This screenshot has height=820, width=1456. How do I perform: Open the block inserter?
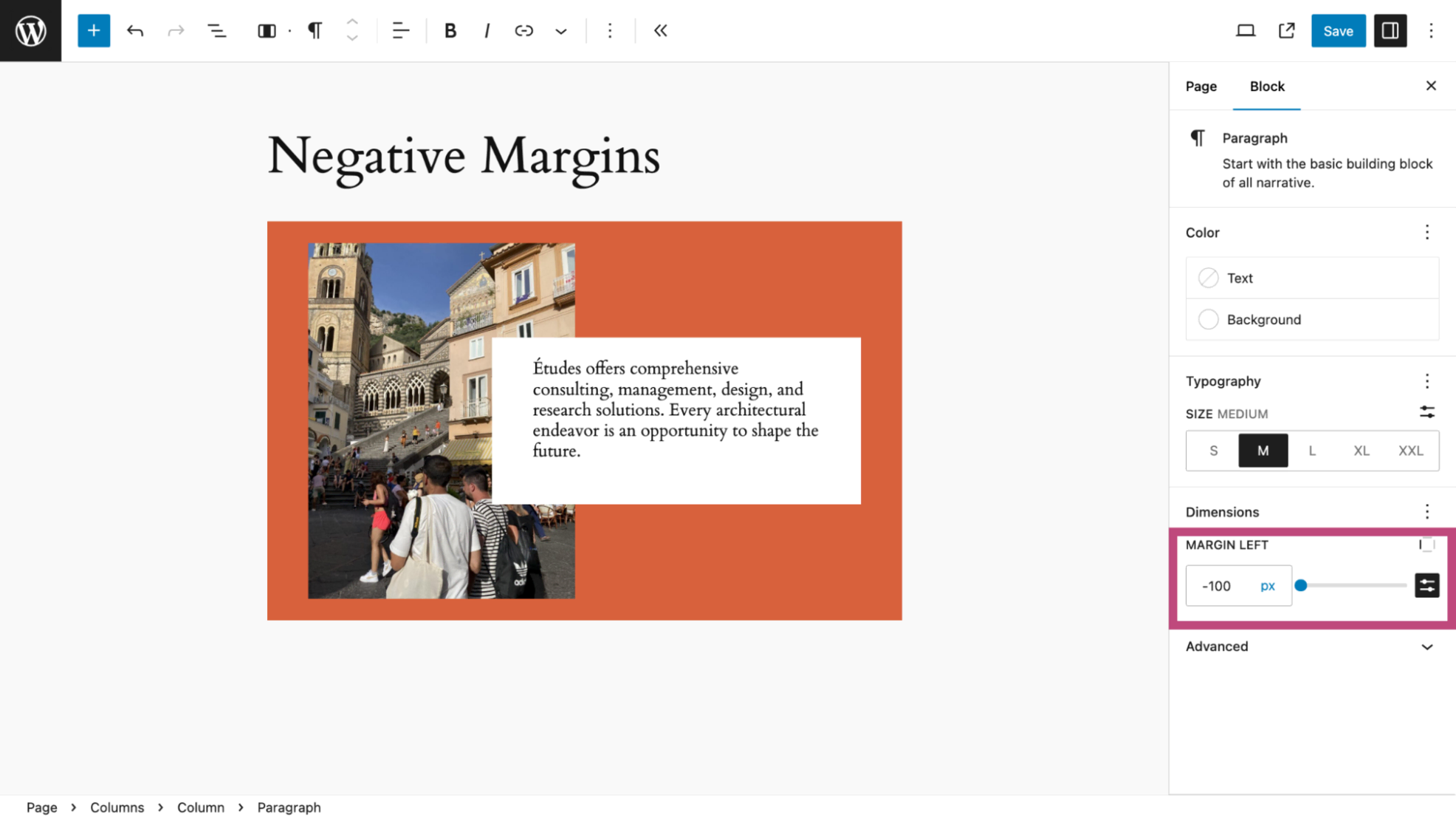point(93,30)
